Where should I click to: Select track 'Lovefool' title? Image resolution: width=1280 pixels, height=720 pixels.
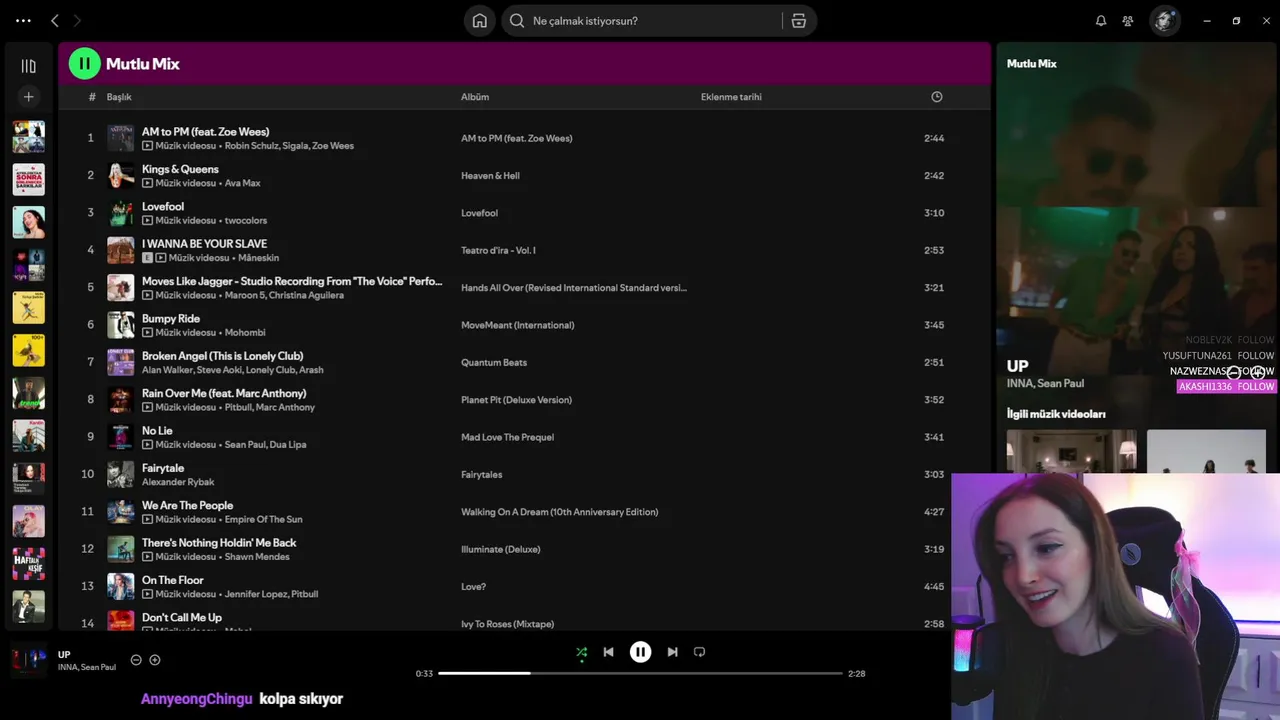click(x=163, y=207)
